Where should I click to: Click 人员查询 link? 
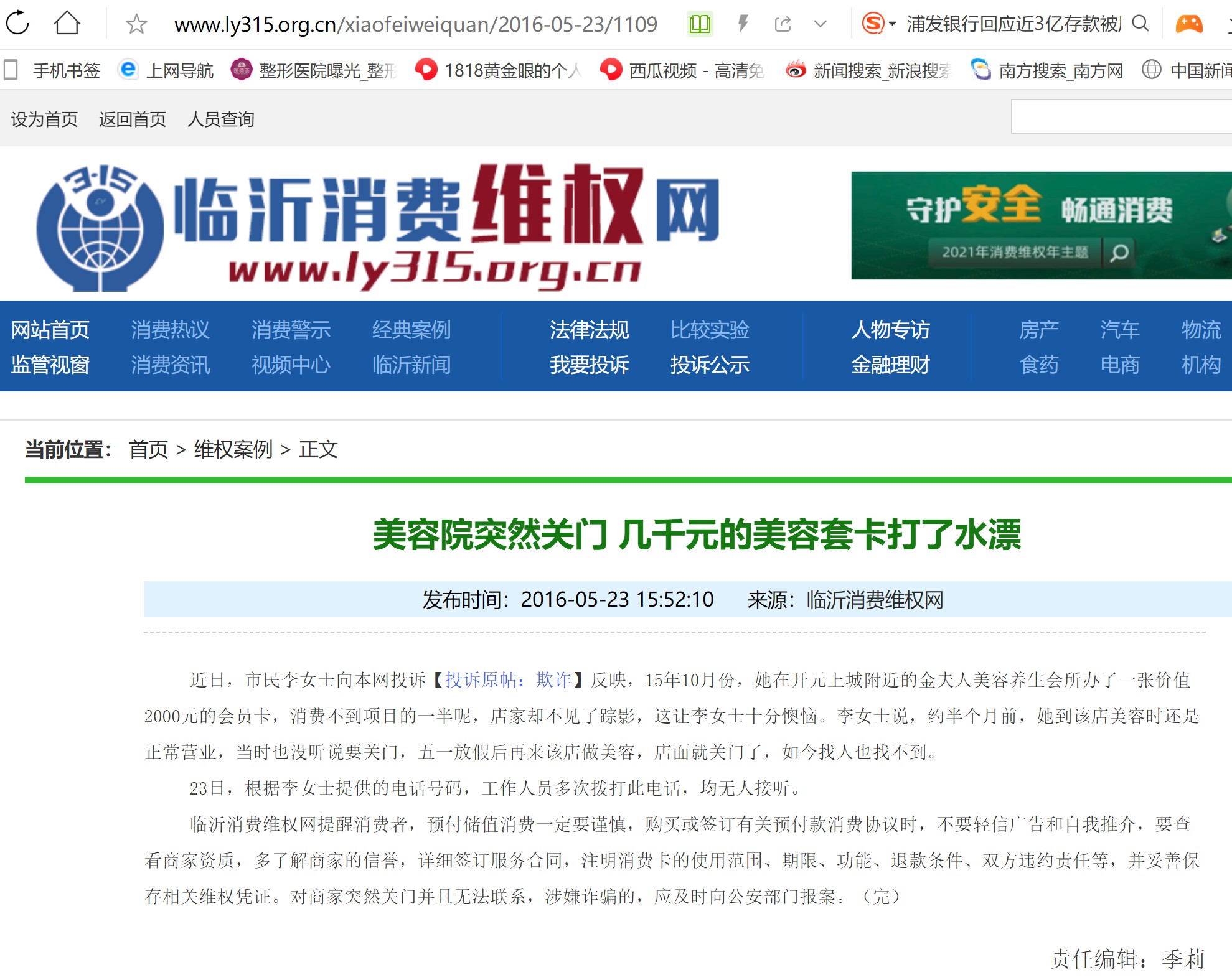click(221, 119)
